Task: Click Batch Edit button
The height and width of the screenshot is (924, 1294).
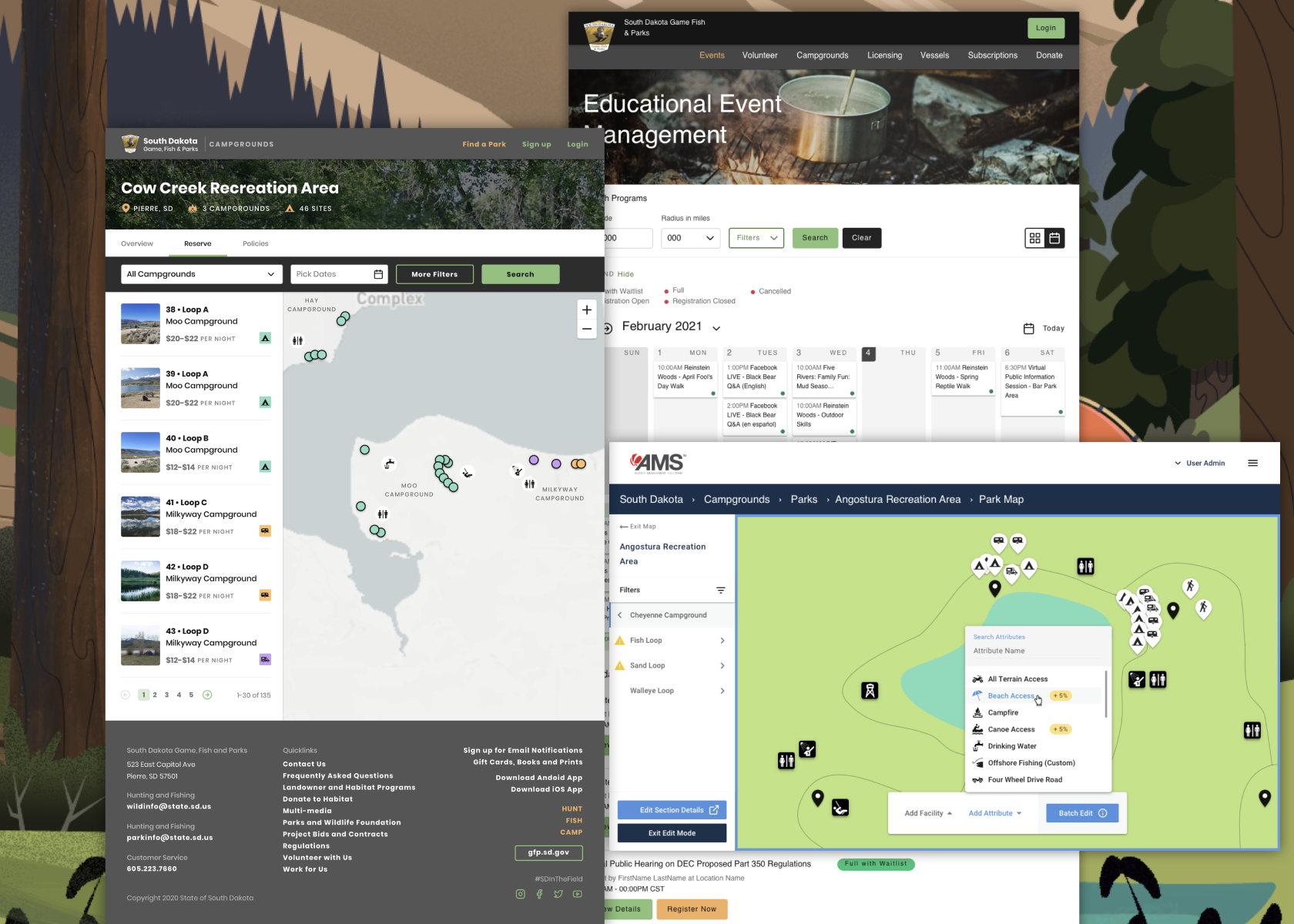Action: [1082, 813]
